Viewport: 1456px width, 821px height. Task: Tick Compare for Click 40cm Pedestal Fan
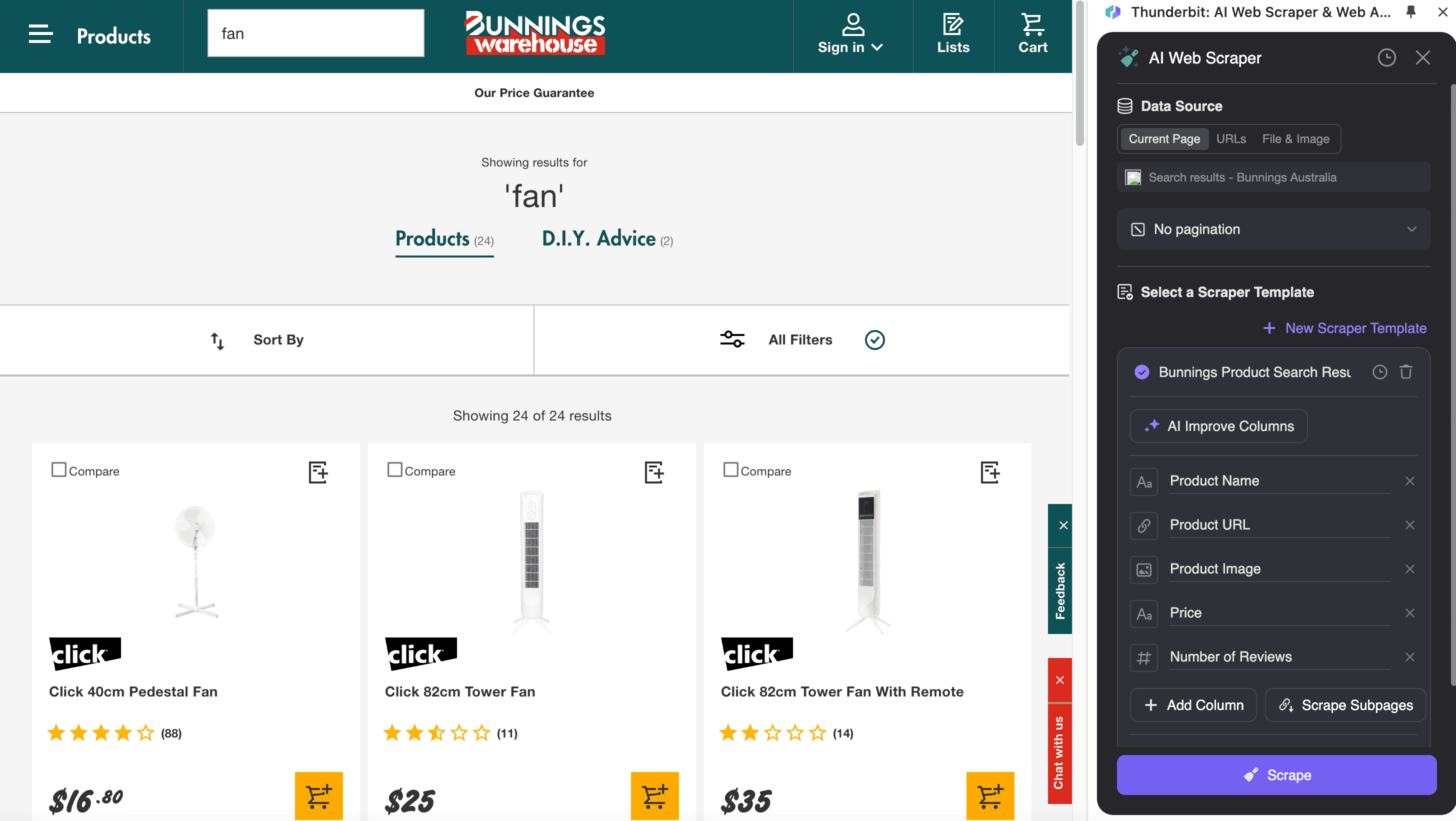pyautogui.click(x=59, y=470)
